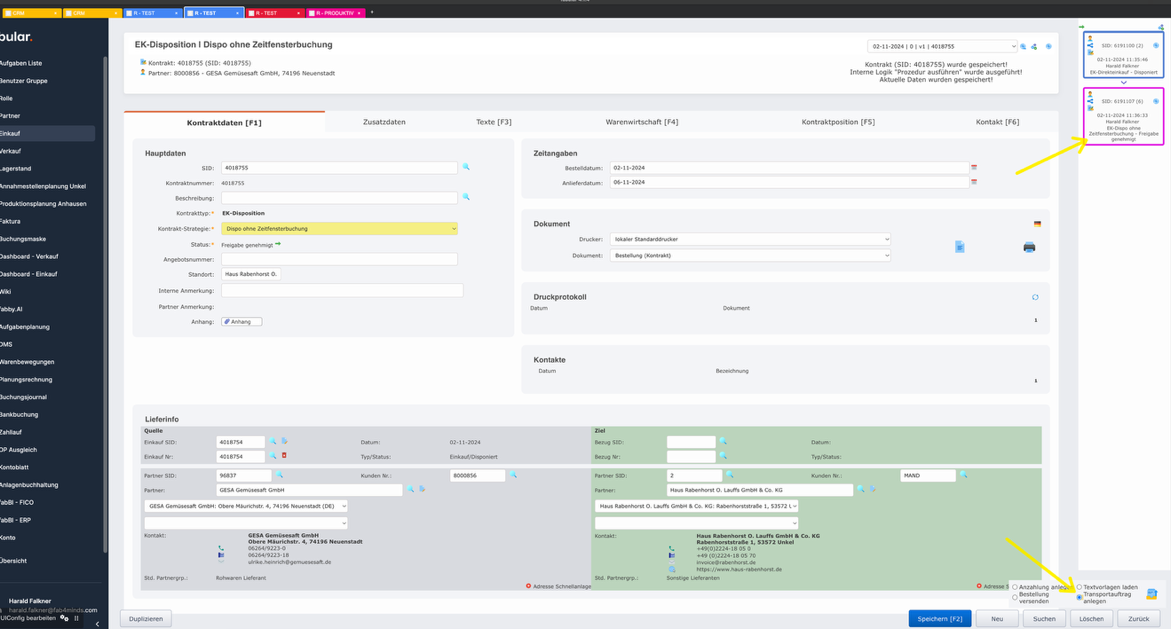1171x629 pixels.
Task: Expand the contract version dropdown in header
Action: [x=941, y=46]
